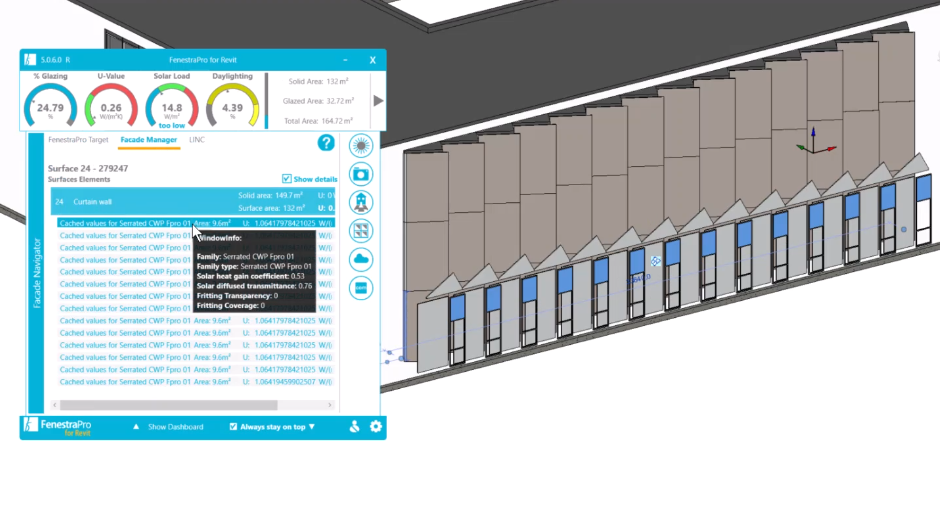
Task: Click the user account person icon
Action: point(354,427)
